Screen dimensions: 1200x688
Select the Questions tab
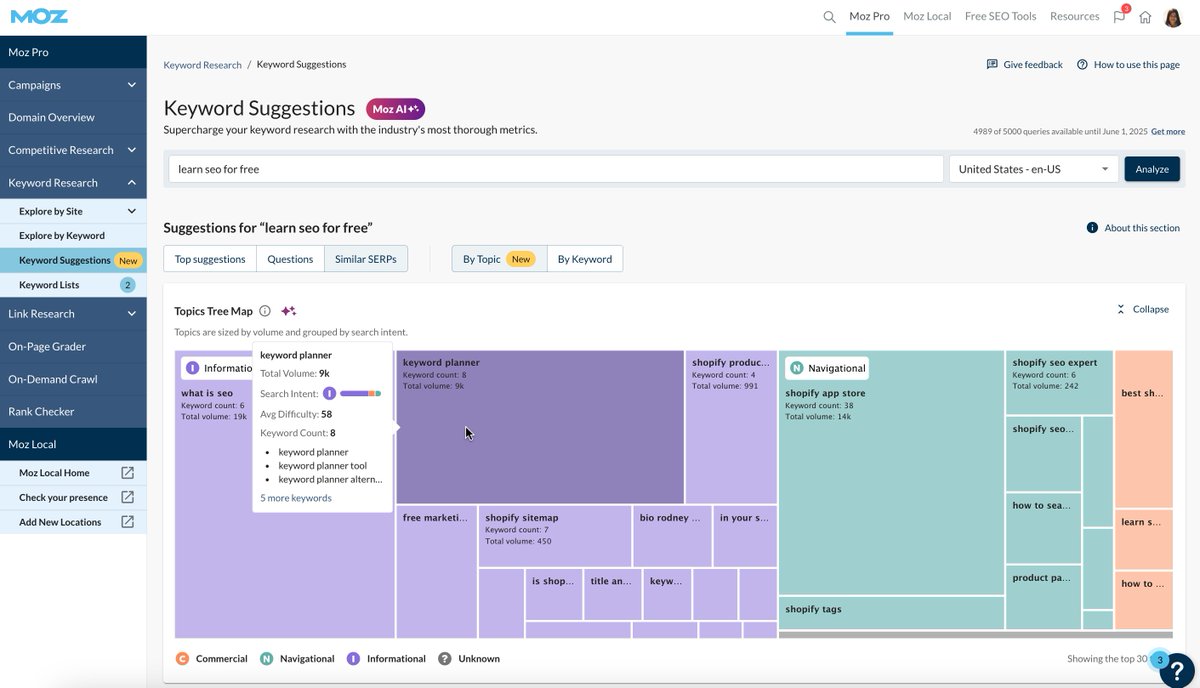click(290, 259)
